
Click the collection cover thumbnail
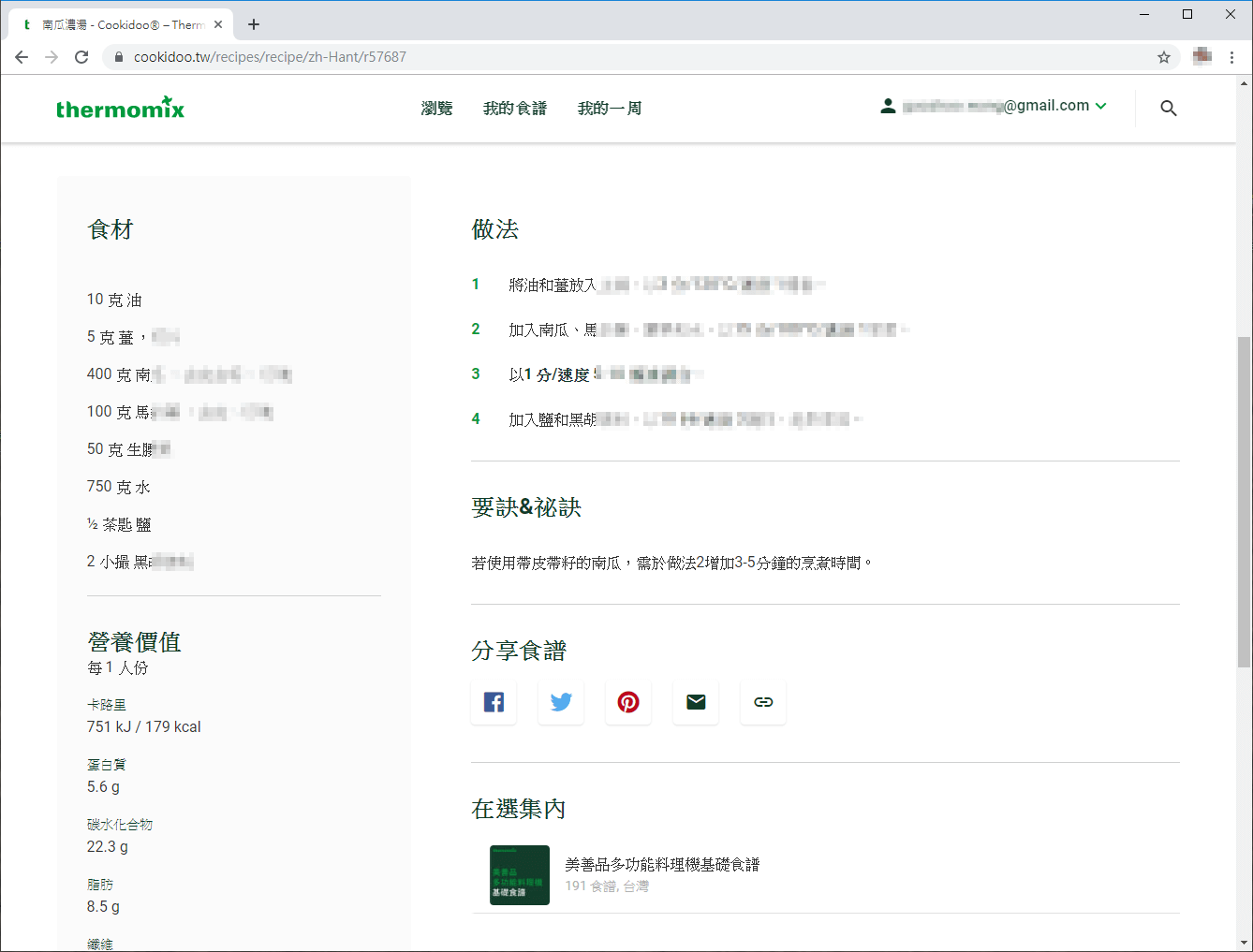click(520, 874)
